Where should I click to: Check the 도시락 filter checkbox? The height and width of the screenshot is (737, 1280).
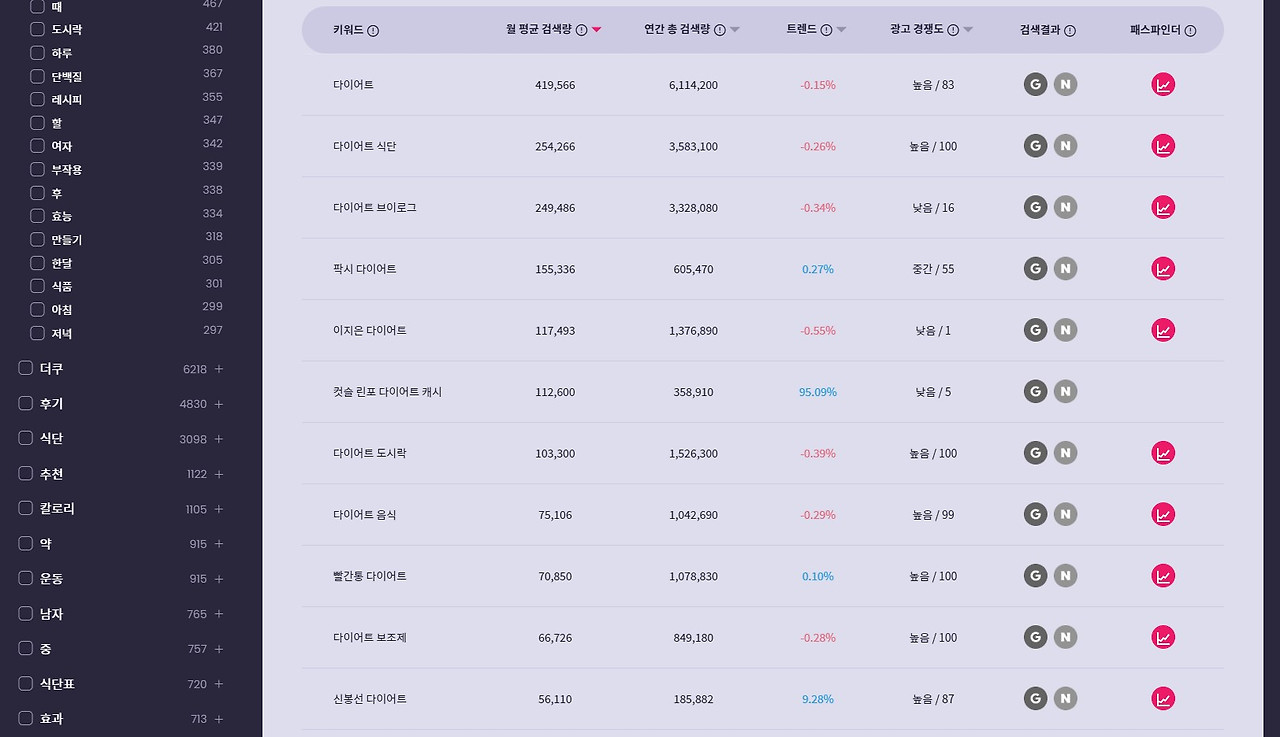pos(37,29)
